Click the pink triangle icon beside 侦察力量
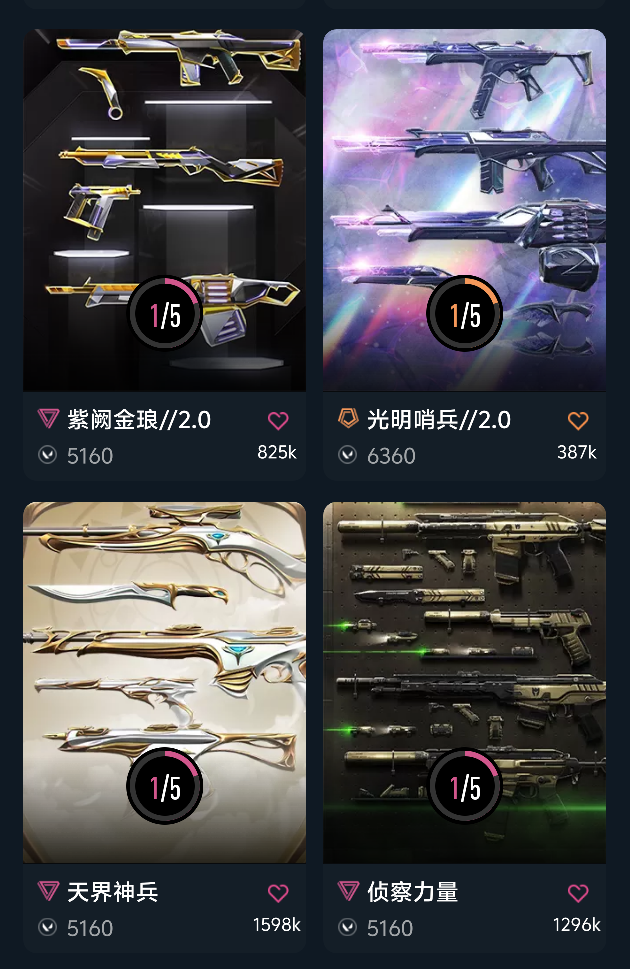 tap(348, 891)
